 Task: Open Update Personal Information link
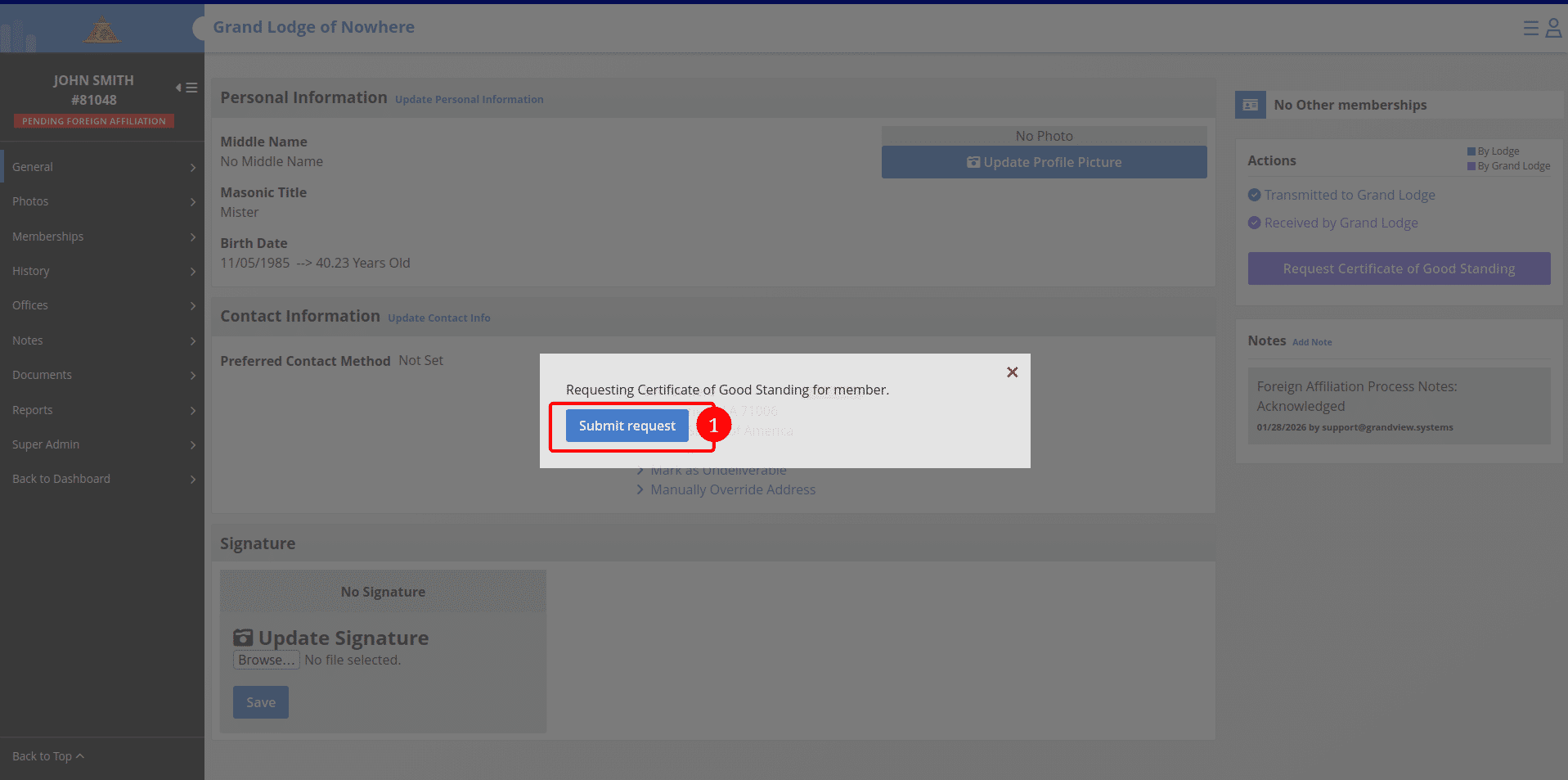[469, 99]
